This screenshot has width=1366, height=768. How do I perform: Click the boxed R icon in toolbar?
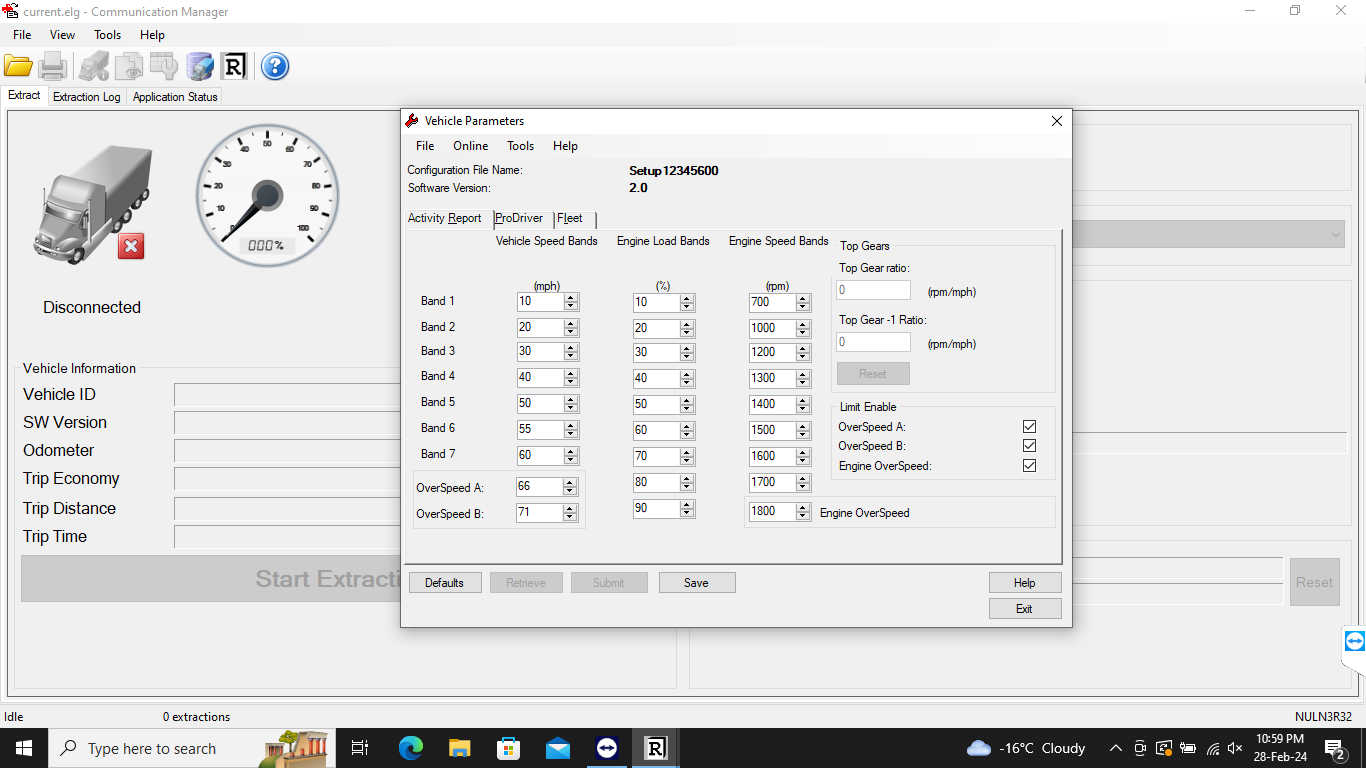pyautogui.click(x=234, y=67)
